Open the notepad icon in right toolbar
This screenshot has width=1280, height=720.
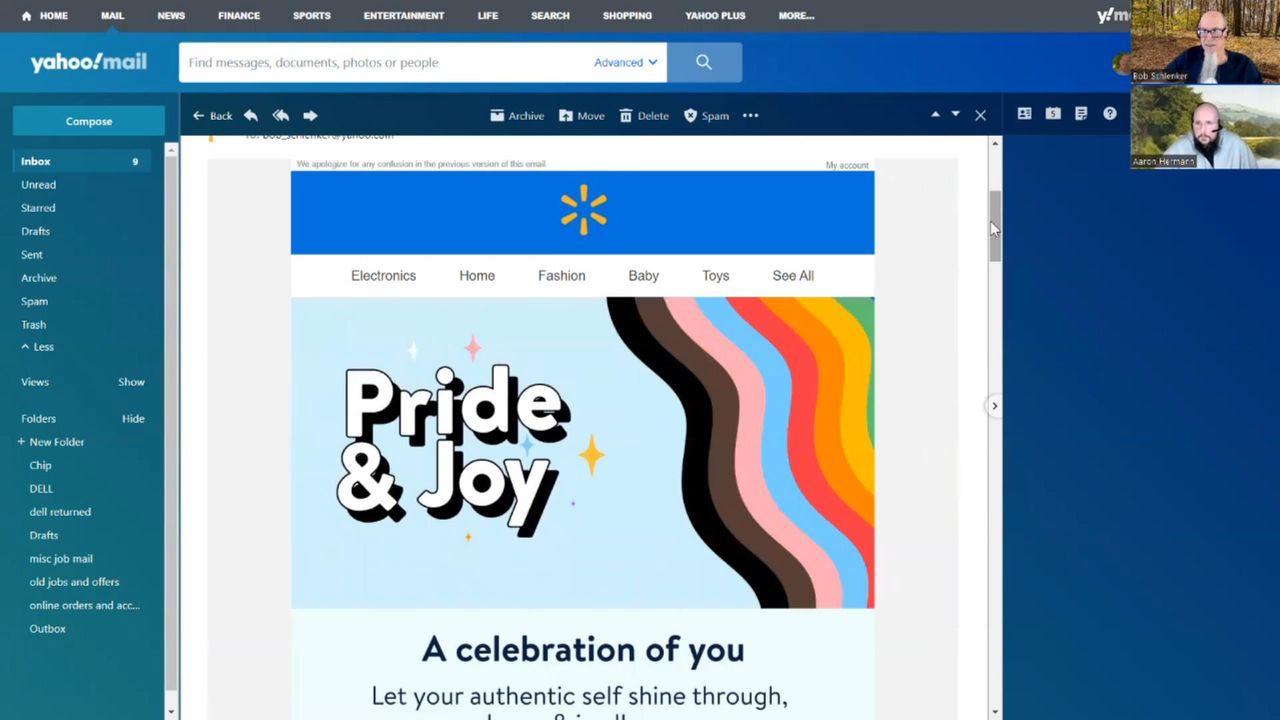tap(1081, 114)
